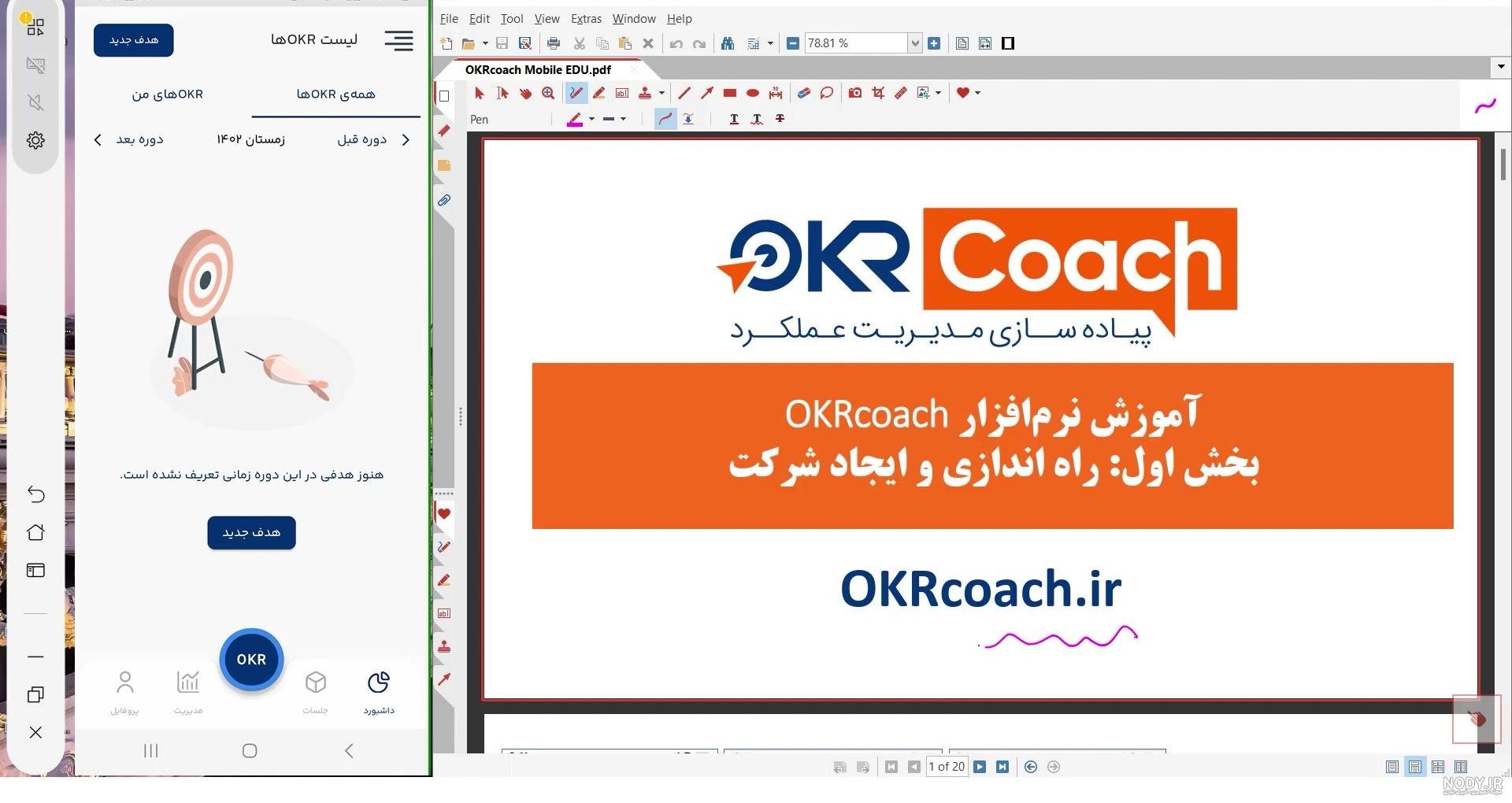Toggle the strikethrough text markup tool
1512x803 pixels.
click(780, 119)
